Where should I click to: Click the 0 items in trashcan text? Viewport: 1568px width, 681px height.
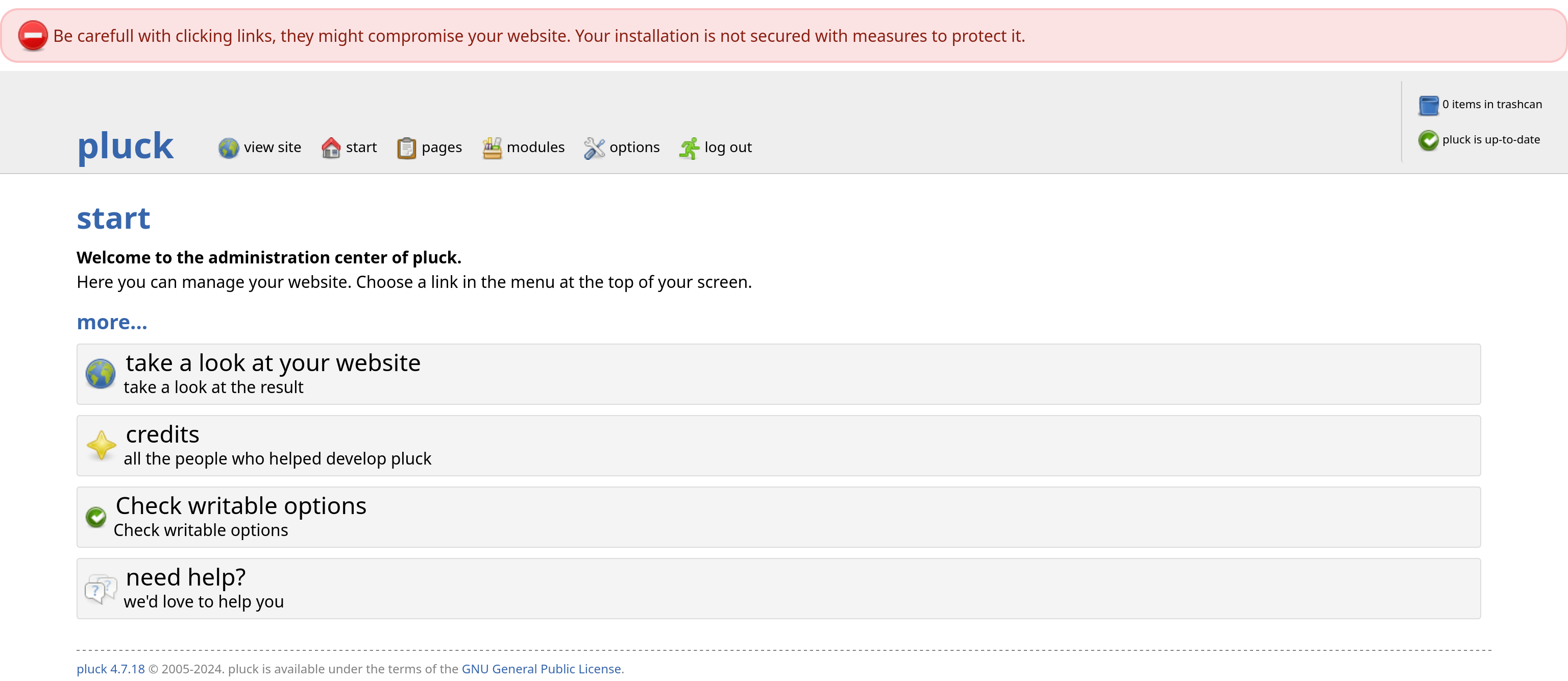coord(1492,104)
